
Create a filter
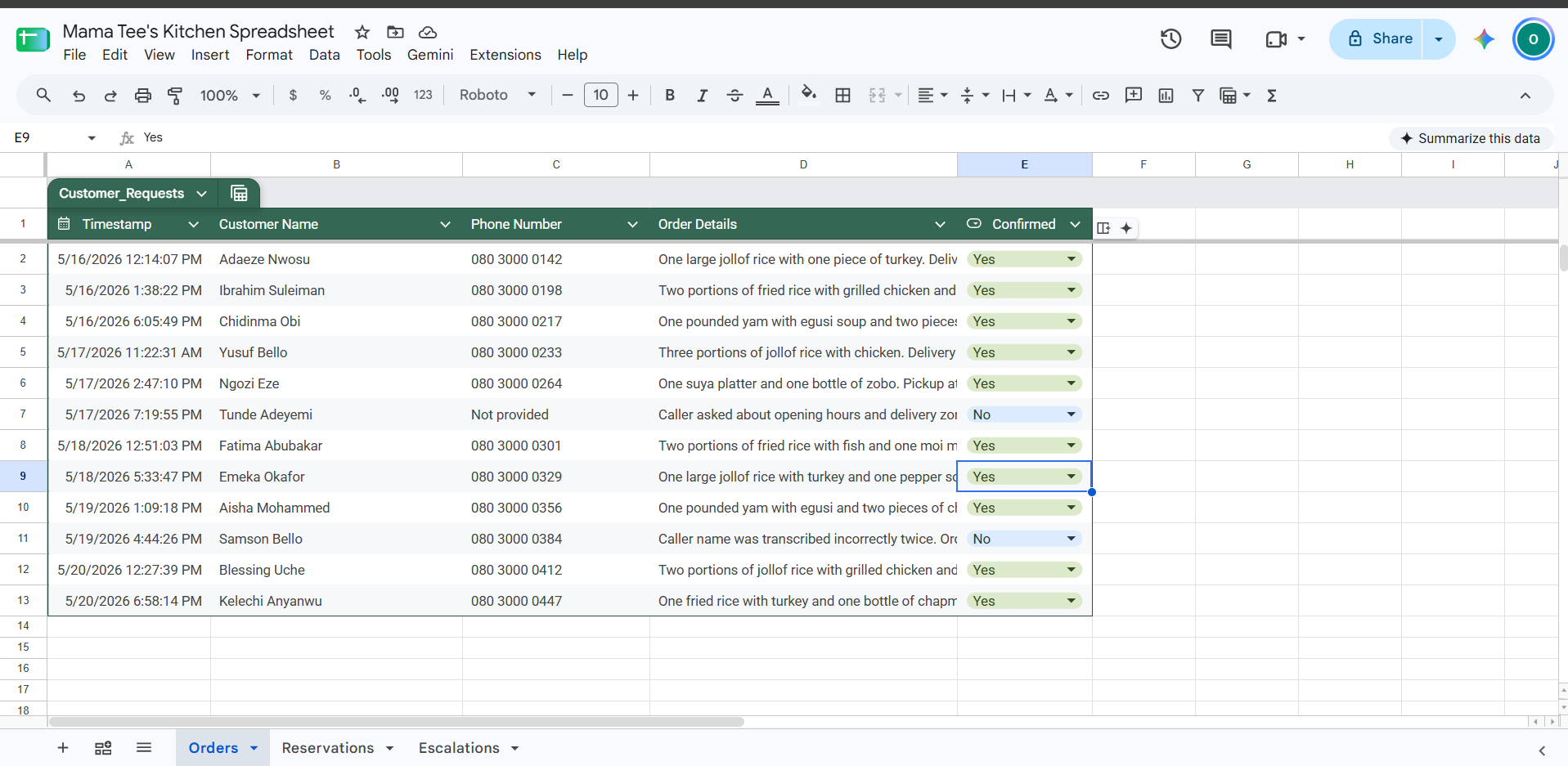click(x=1198, y=95)
